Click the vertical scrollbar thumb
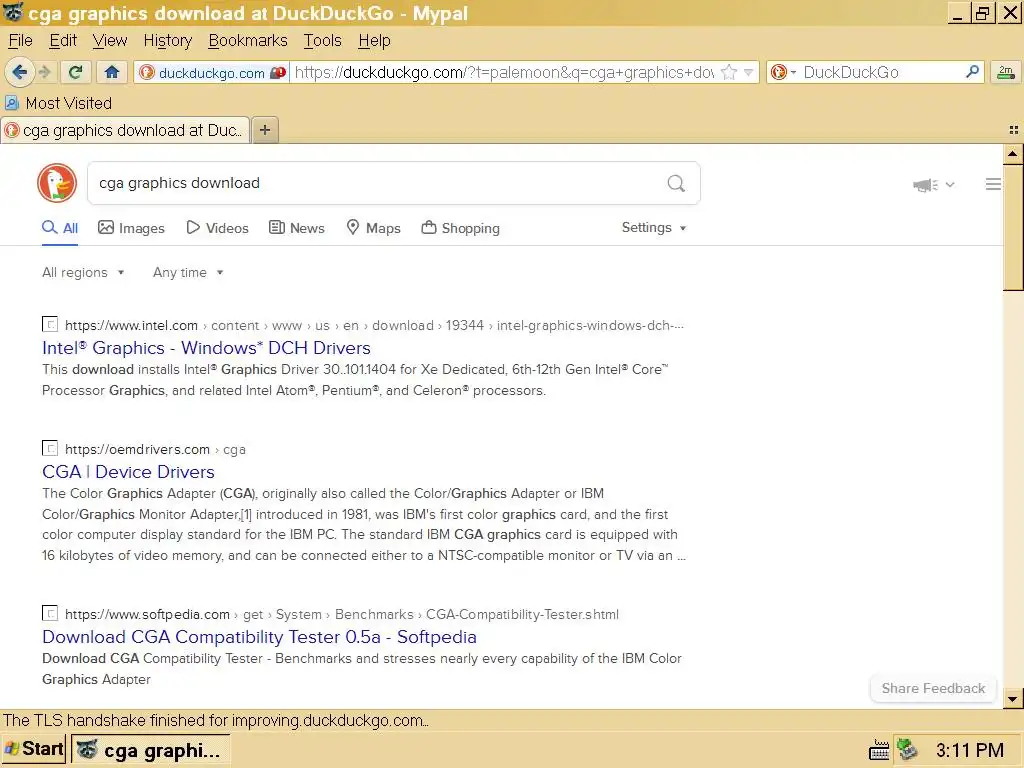Image resolution: width=1024 pixels, height=768 pixels. coord(1013,227)
